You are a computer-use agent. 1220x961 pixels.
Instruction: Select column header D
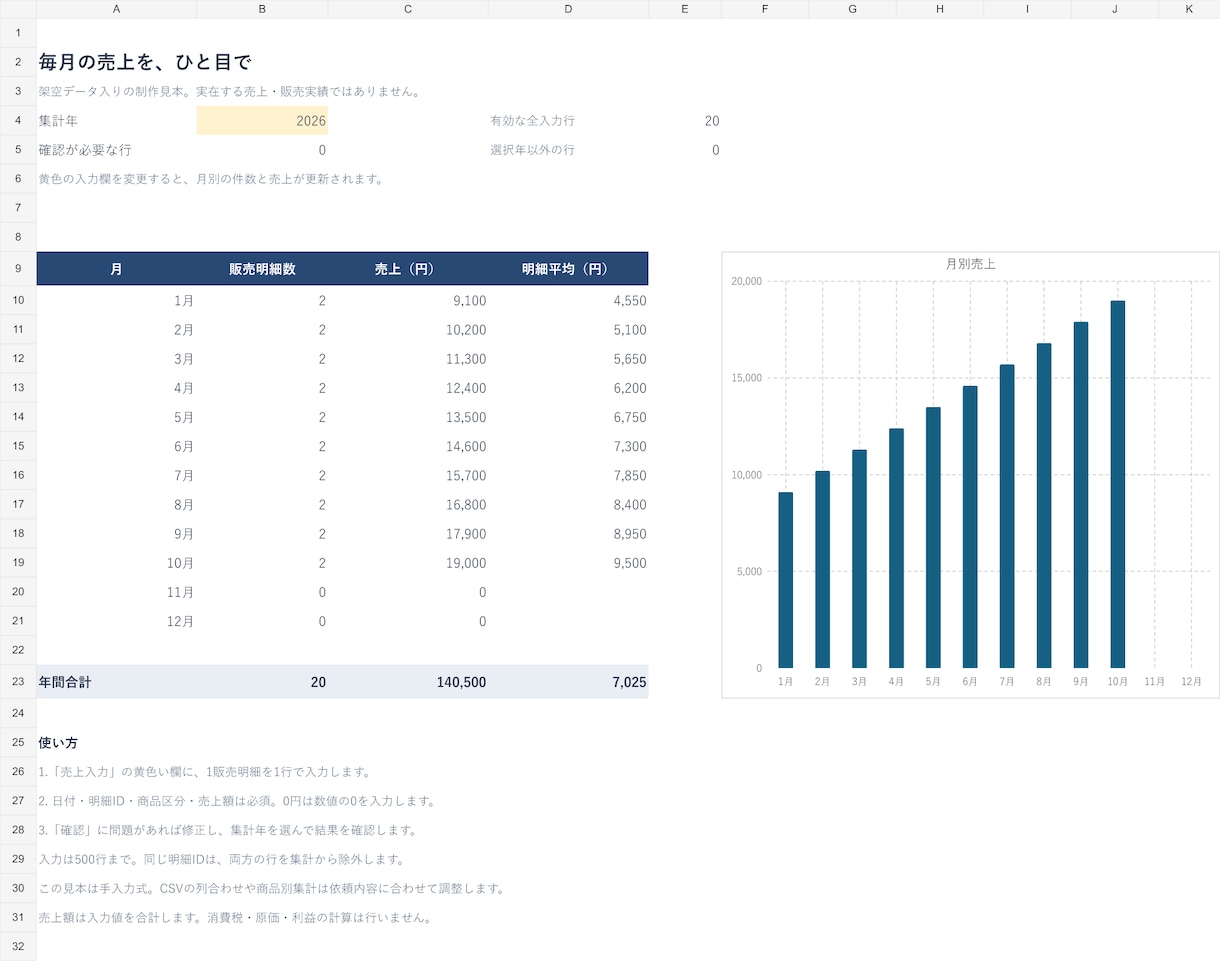(x=568, y=9)
